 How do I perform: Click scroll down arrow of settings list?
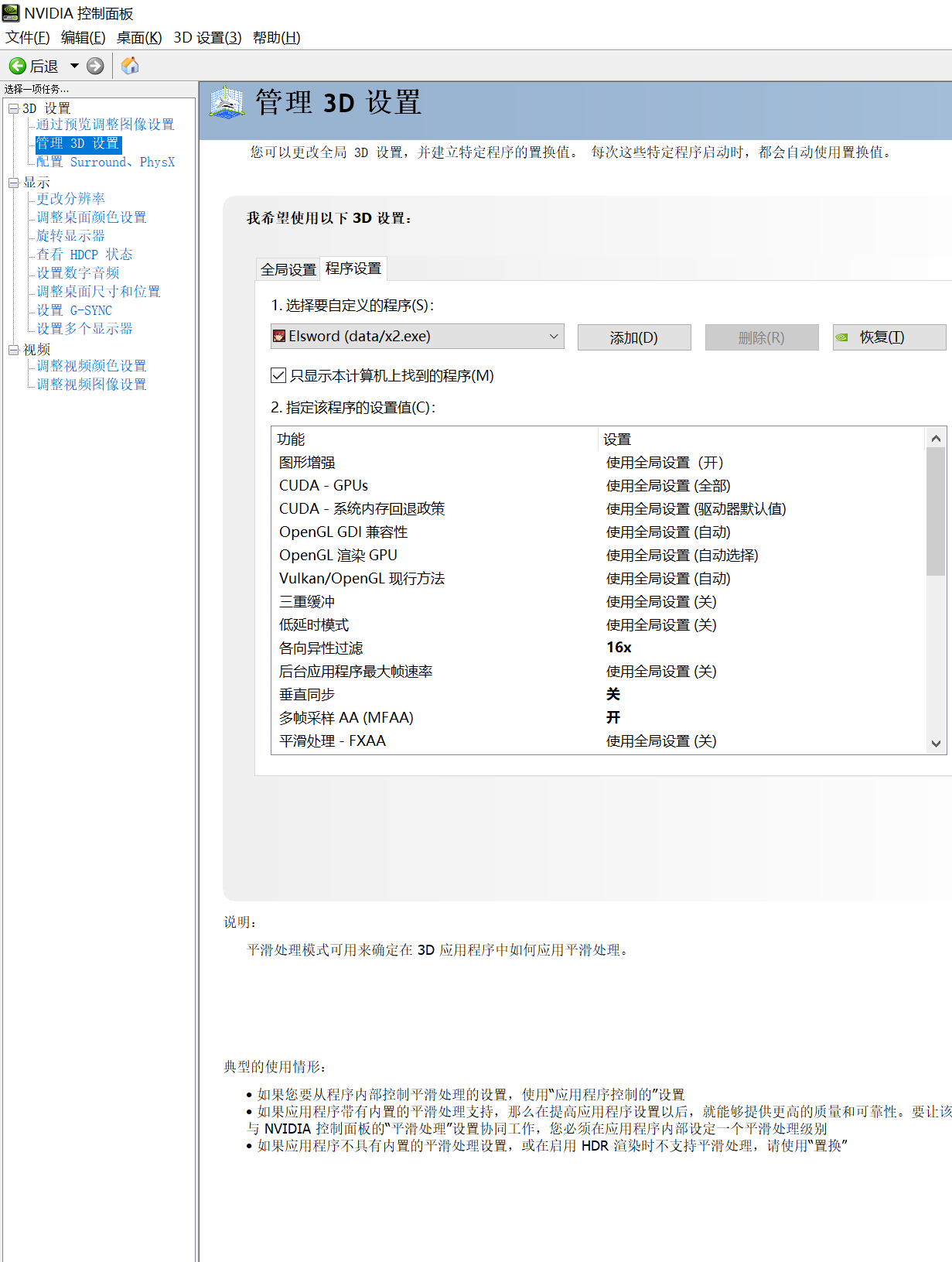click(x=936, y=744)
